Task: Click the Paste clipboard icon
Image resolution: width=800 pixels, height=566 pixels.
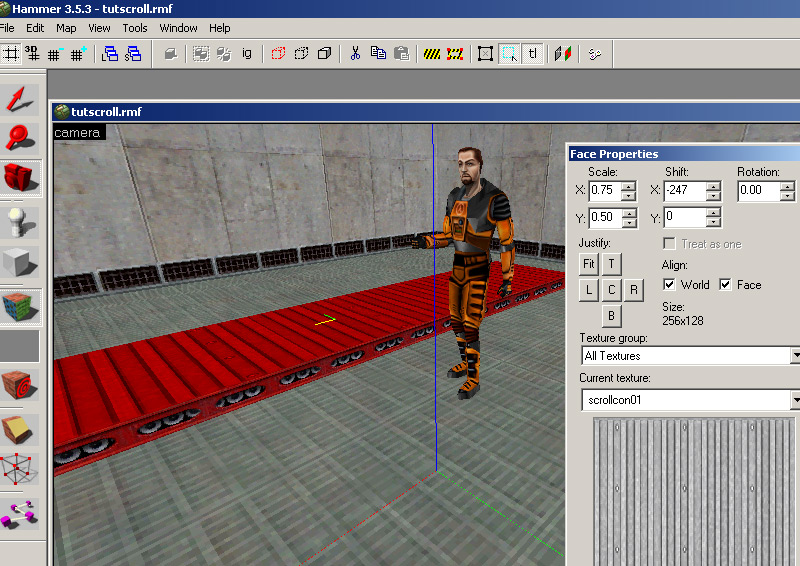Action: 402,54
